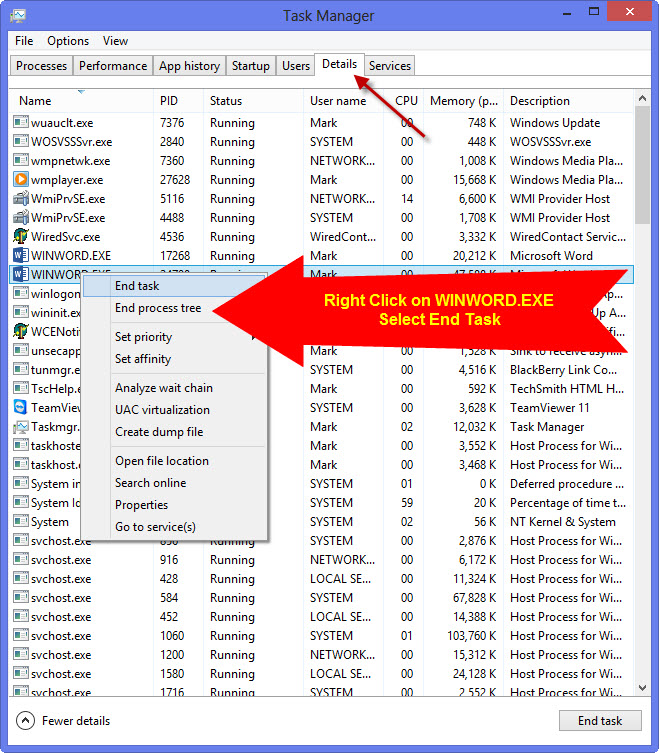Select the BlackBerry Link description cell

[563, 369]
